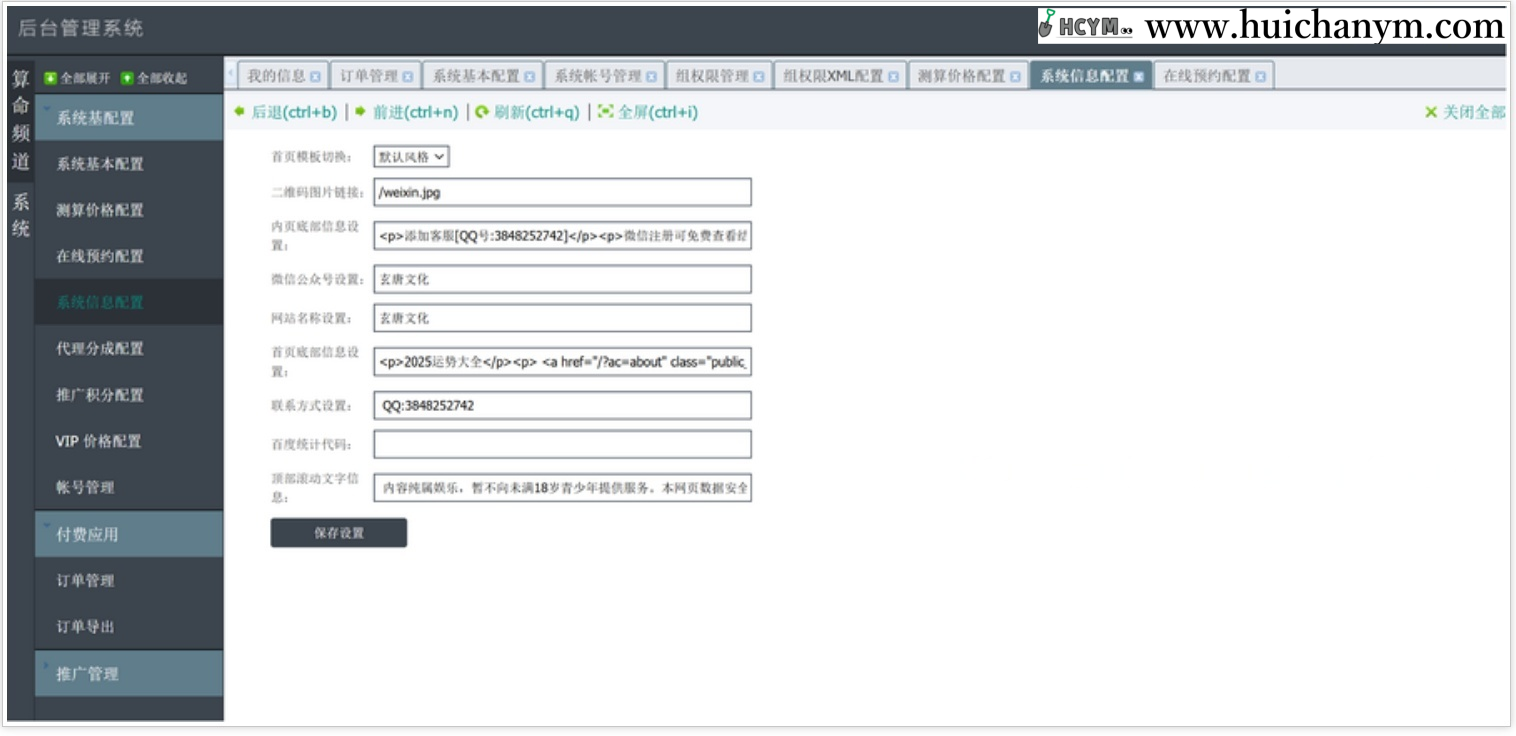Click the forward arrow icon (ctrl+n)
Screen dimensions: 1516x736
pos(360,112)
